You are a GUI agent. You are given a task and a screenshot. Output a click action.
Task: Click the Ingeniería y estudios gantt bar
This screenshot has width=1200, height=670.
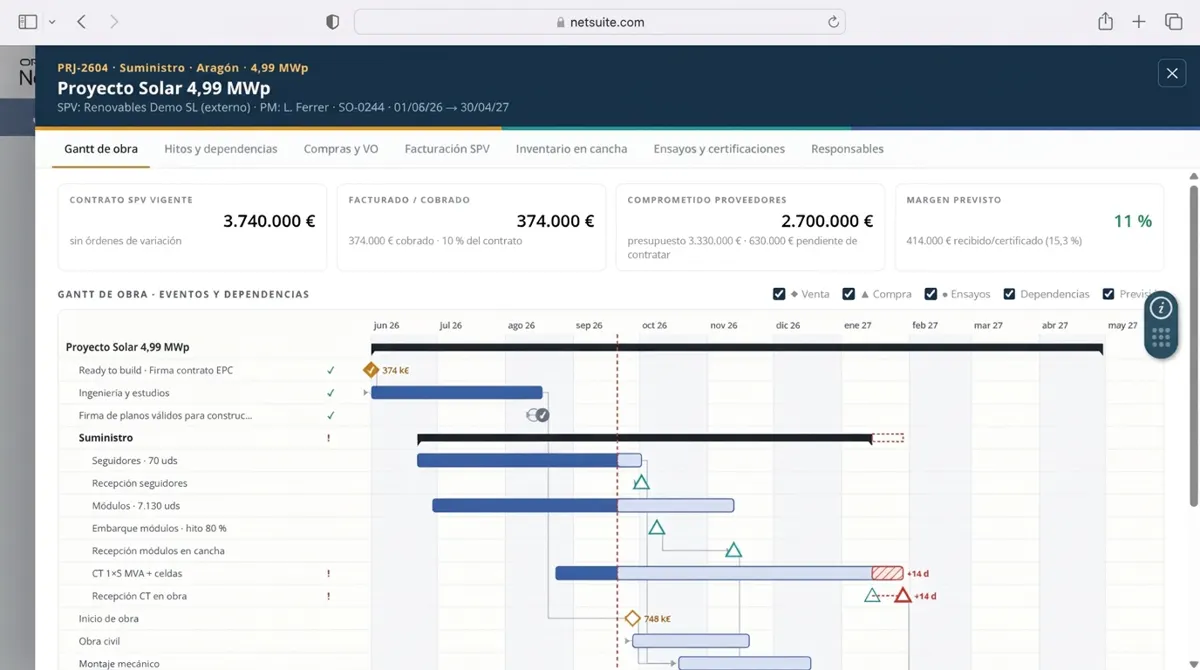(x=457, y=393)
